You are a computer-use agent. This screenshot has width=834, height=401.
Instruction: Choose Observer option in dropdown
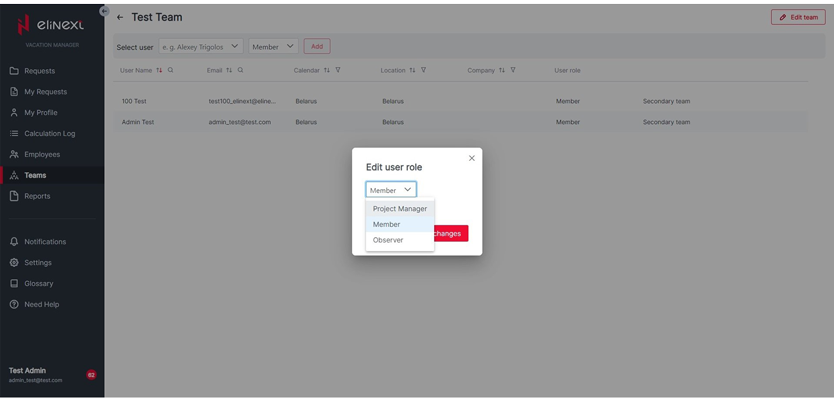pos(388,239)
